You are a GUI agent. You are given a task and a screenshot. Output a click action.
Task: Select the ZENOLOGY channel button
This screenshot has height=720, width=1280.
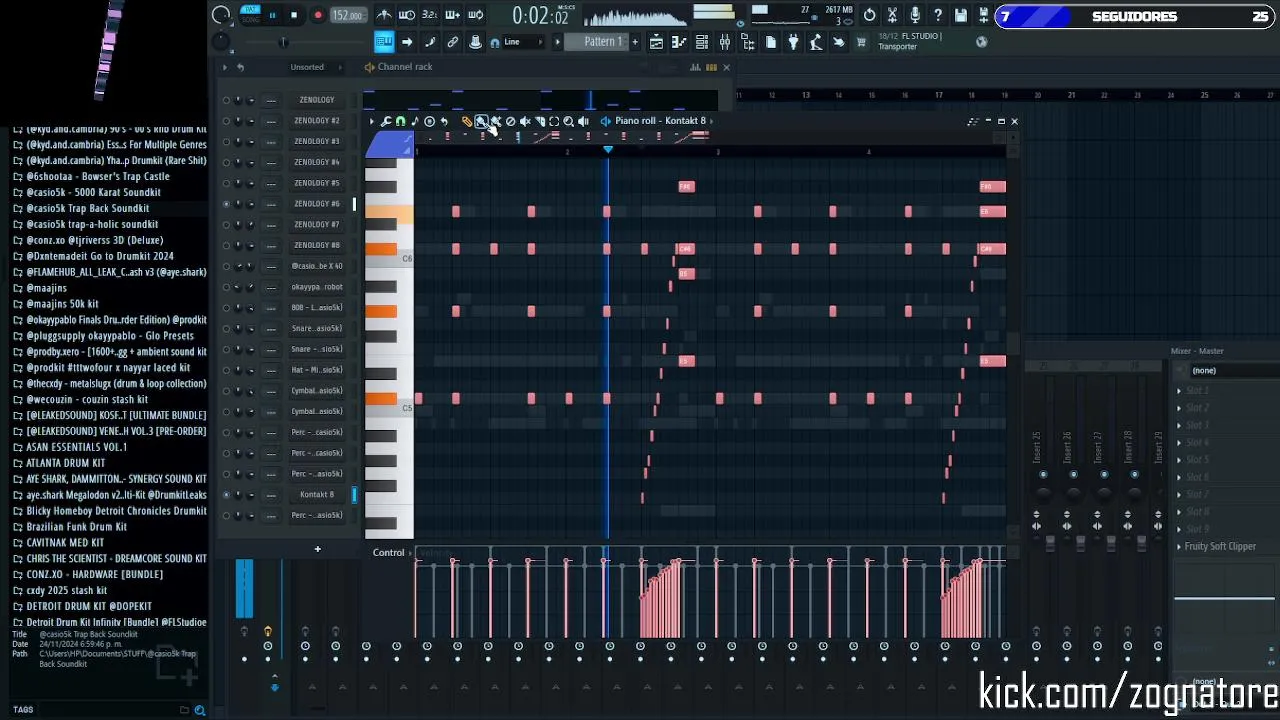click(x=317, y=100)
